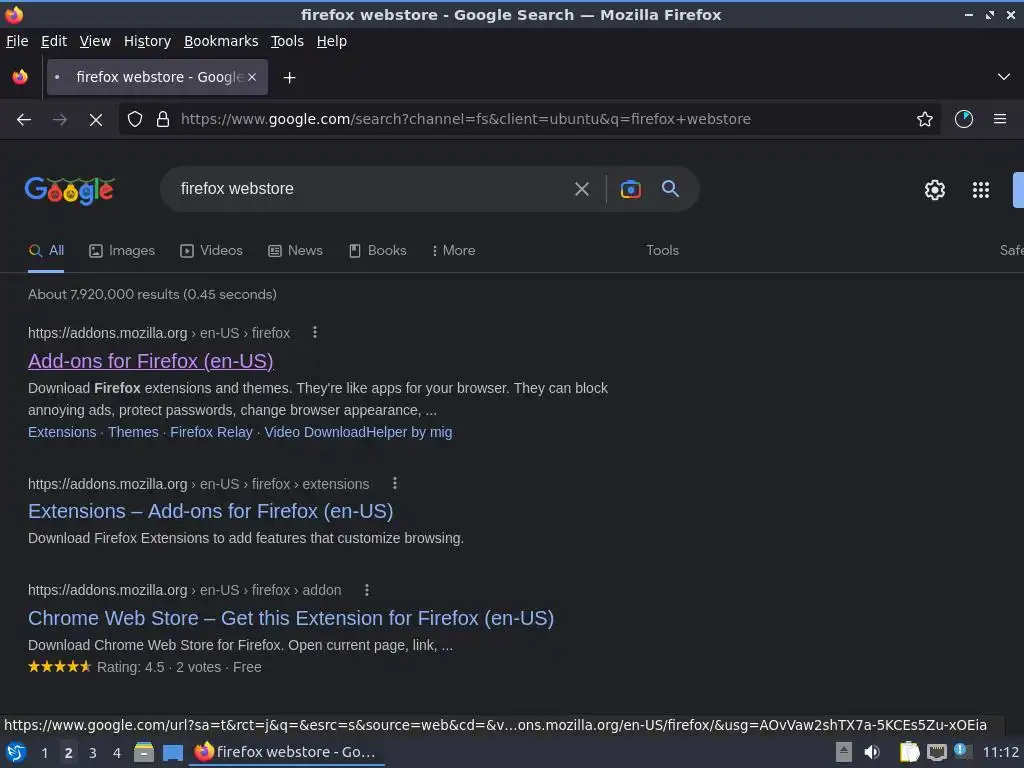Image resolution: width=1024 pixels, height=768 pixels.
Task: Follow the Themes sitelink
Action: coord(133,432)
